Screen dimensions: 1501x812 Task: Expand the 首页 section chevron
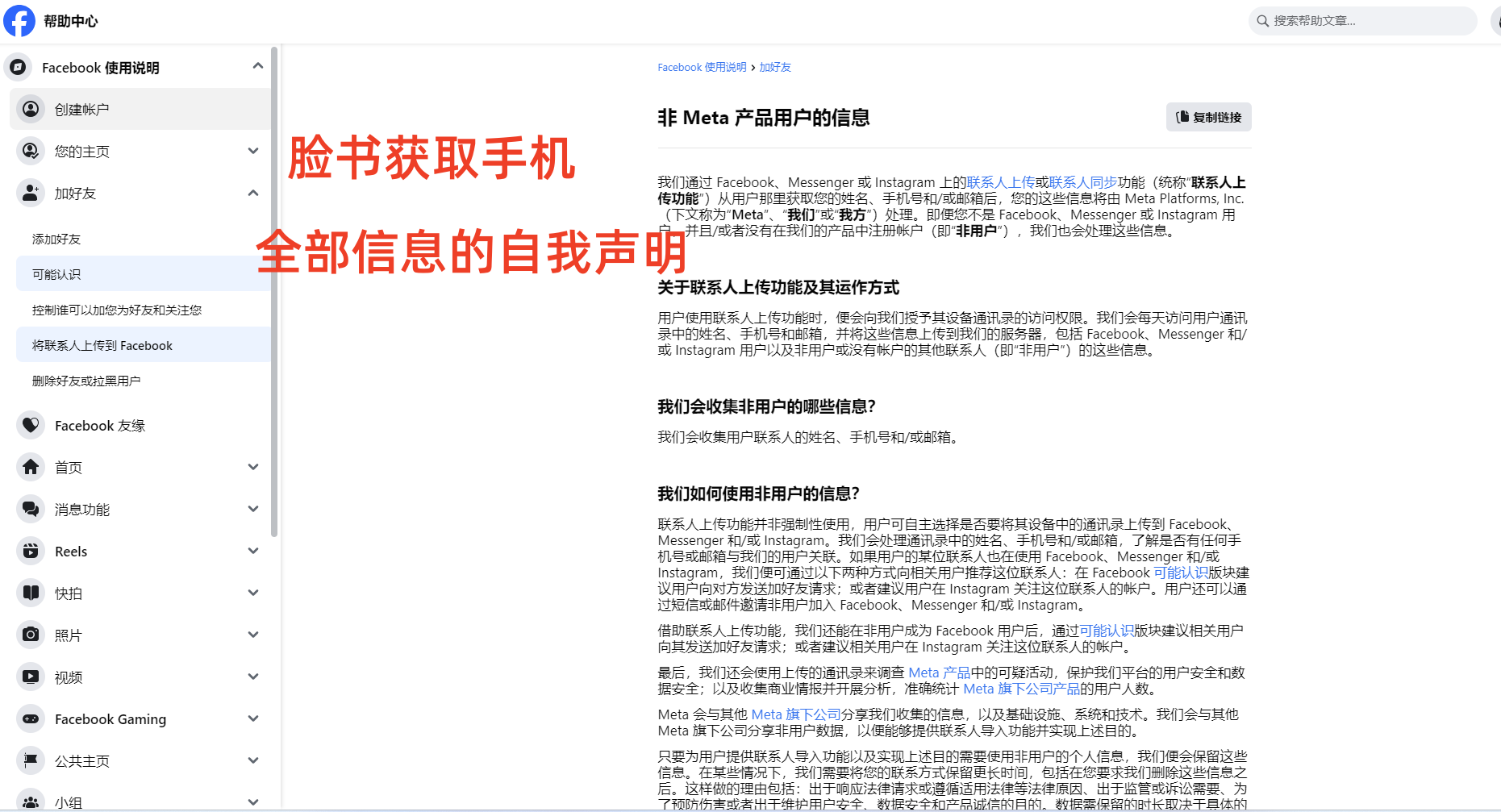(x=253, y=467)
